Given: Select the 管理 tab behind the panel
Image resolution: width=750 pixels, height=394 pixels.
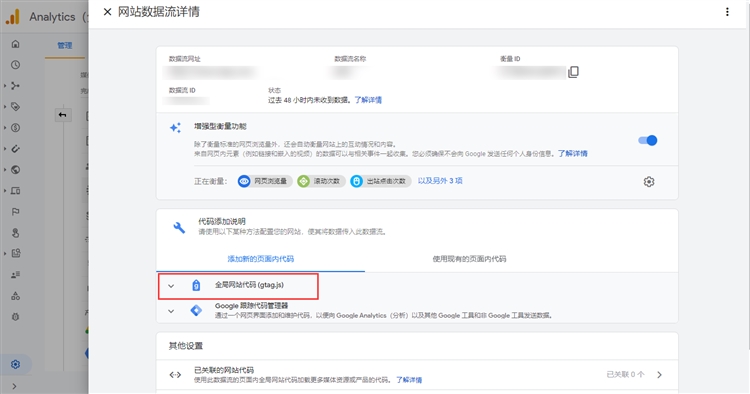Looking at the screenshot, I should [x=65, y=45].
